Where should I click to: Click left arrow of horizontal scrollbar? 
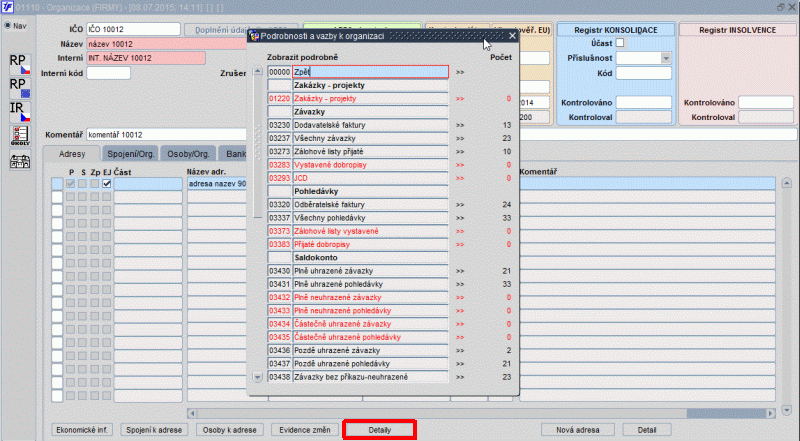pos(192,413)
